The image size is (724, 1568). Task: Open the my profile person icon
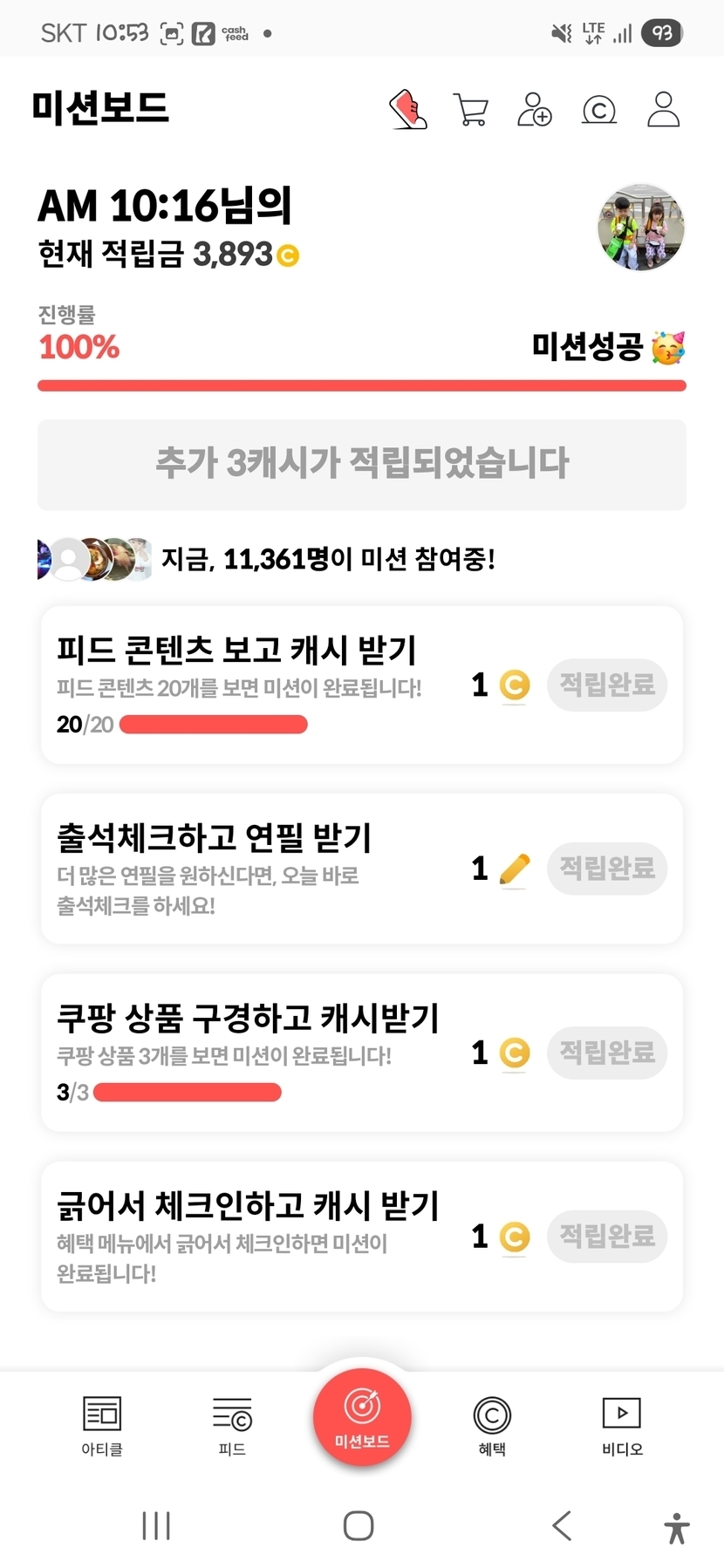[x=663, y=110]
